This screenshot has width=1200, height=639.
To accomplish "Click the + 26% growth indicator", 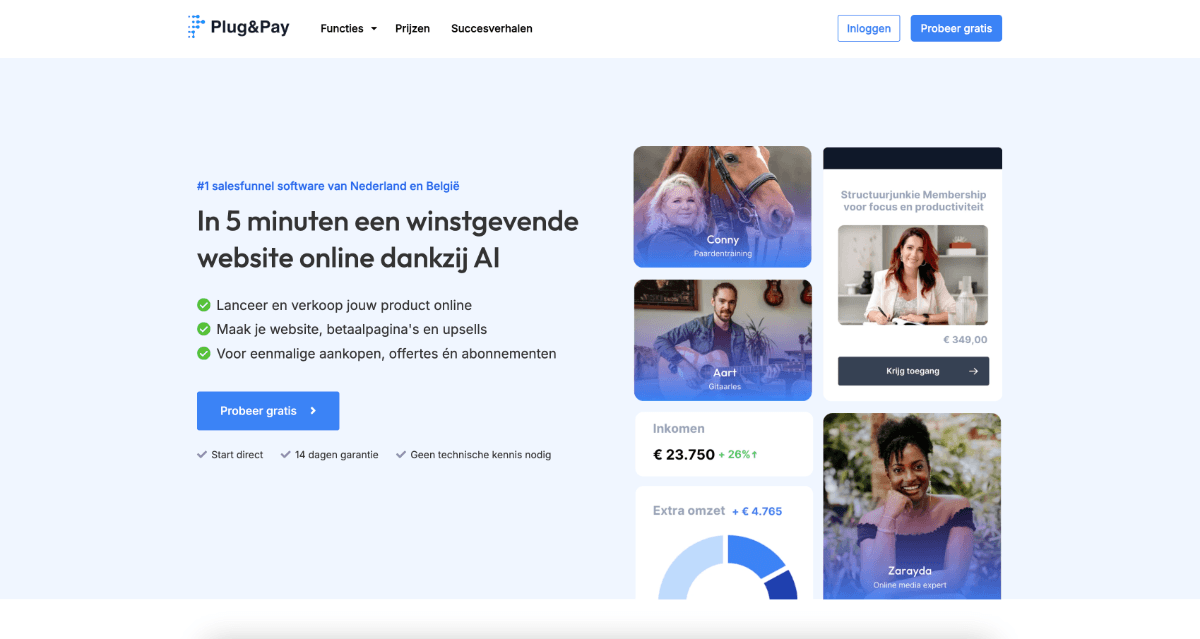I will click(x=738, y=454).
